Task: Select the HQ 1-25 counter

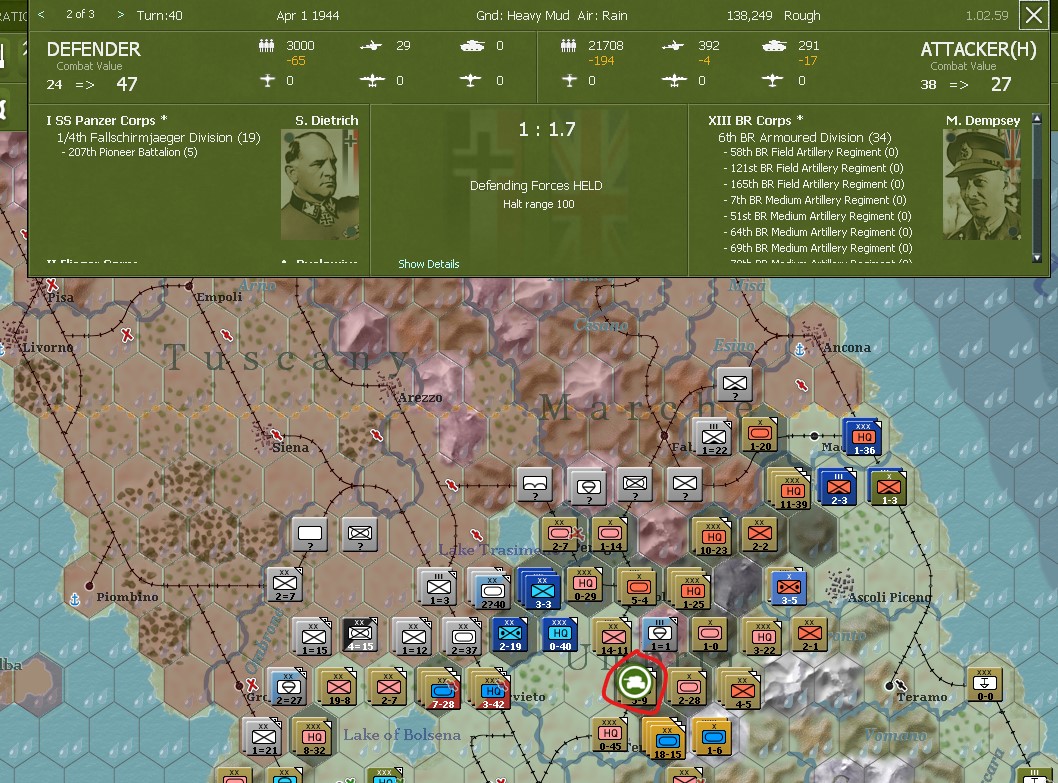Action: (691, 589)
